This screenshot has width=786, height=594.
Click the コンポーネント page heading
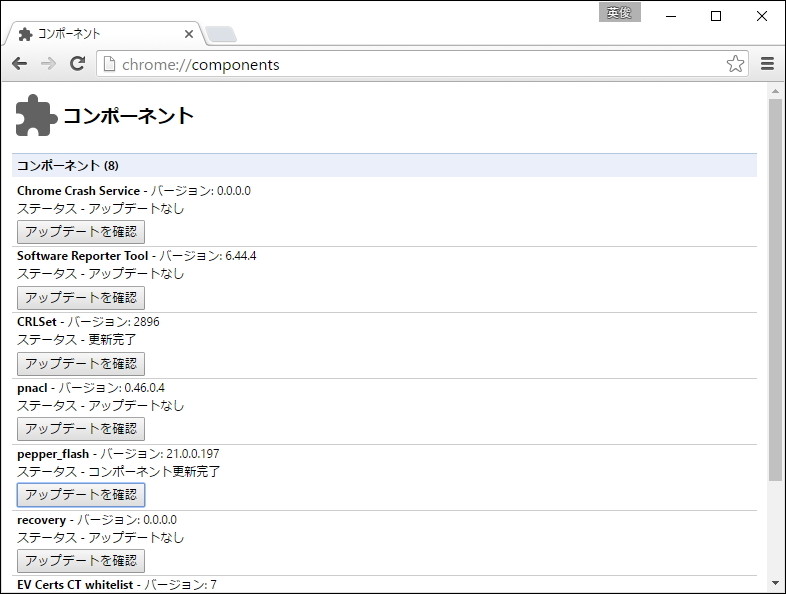128,116
